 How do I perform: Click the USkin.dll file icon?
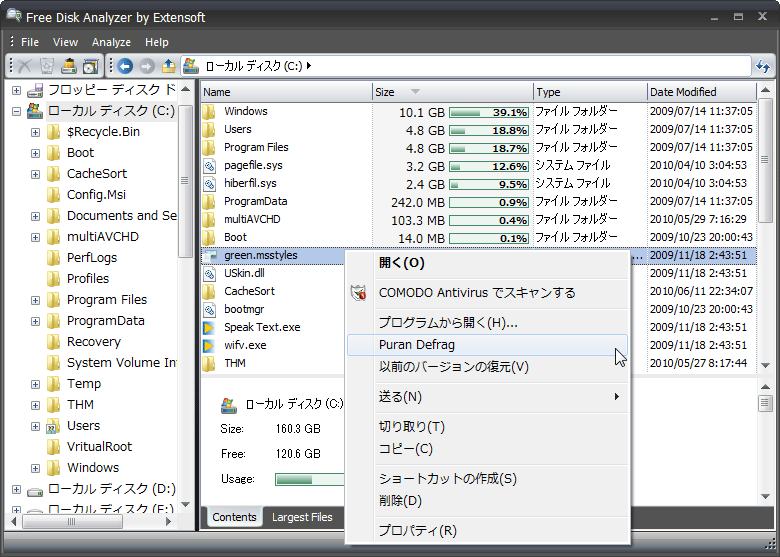point(209,274)
